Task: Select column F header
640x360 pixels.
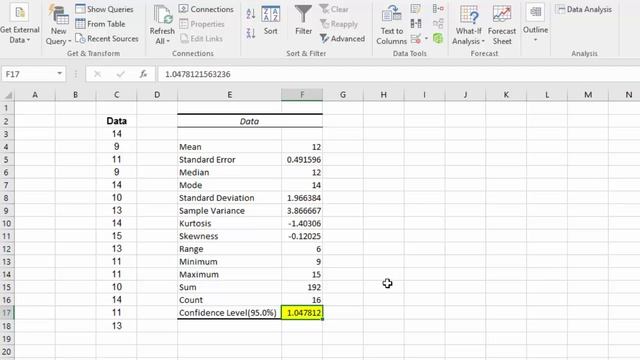Action: (x=302, y=95)
